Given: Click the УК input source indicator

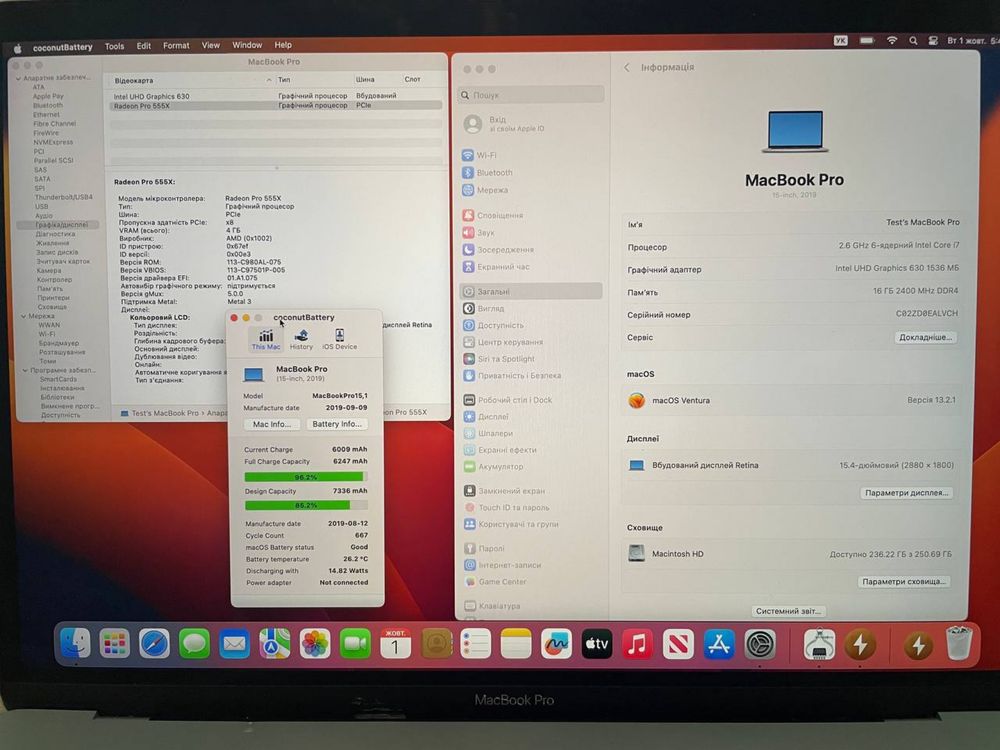Looking at the screenshot, I should [x=841, y=40].
